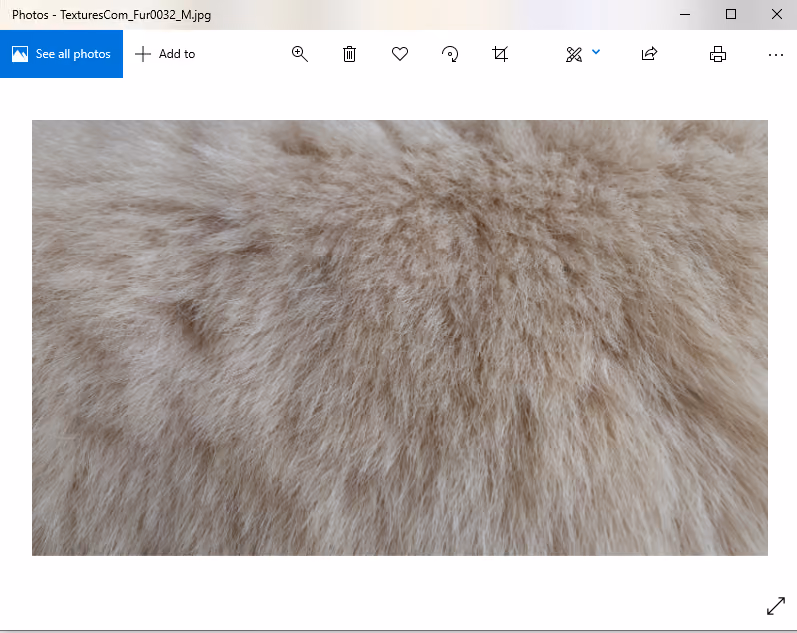
Task: Close the Photos window
Action: click(x=777, y=14)
